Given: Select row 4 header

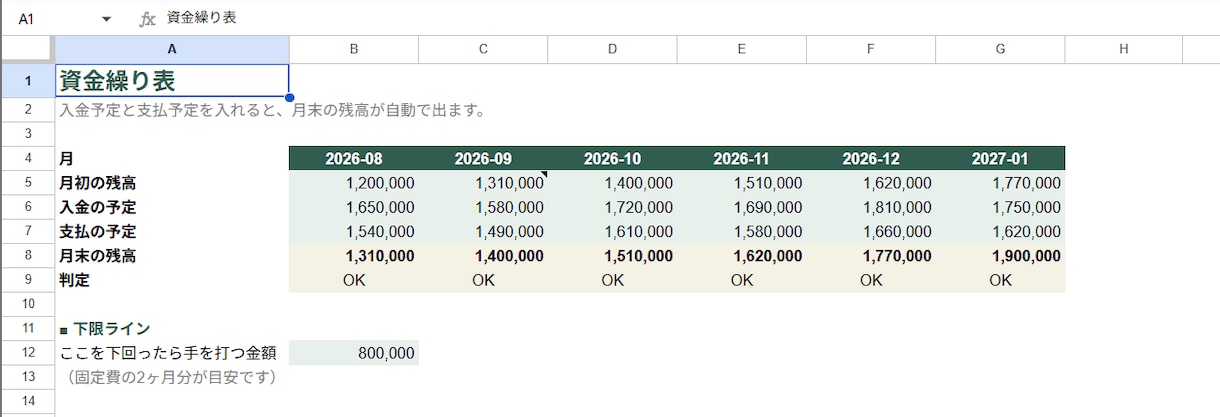Looking at the screenshot, I should pos(27,158).
